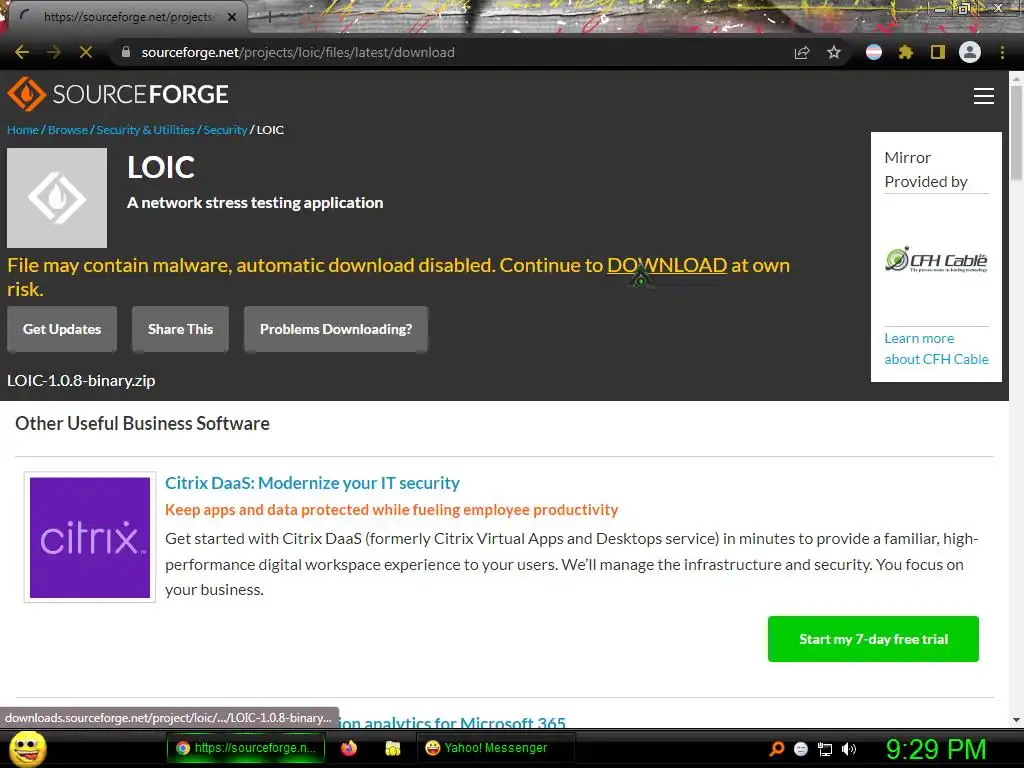This screenshot has height=768, width=1024.
Task: Open the file manager taskbar icon
Action: coord(392,748)
